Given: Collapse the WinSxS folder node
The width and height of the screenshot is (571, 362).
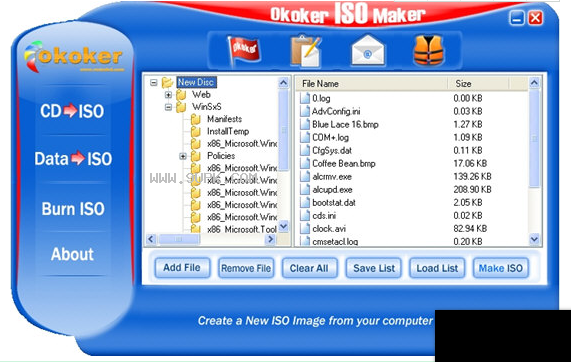Looking at the screenshot, I should [x=168, y=107].
